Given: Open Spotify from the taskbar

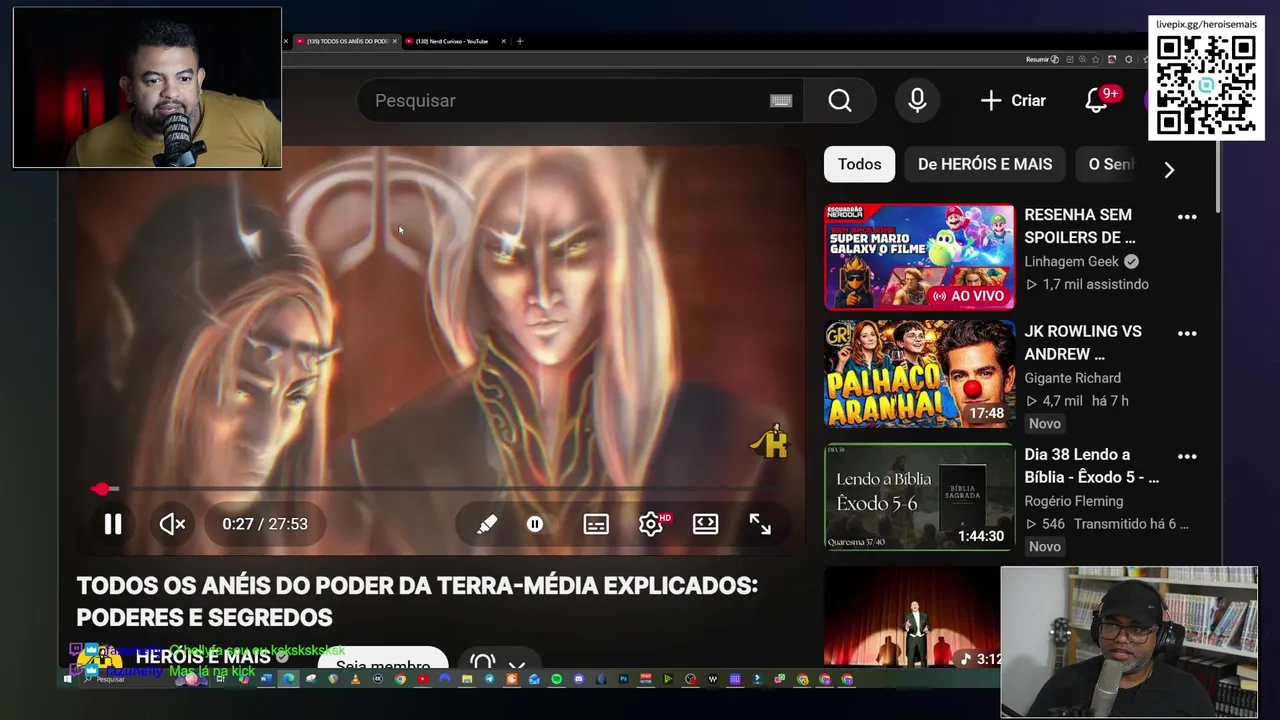Looking at the screenshot, I should tap(556, 680).
